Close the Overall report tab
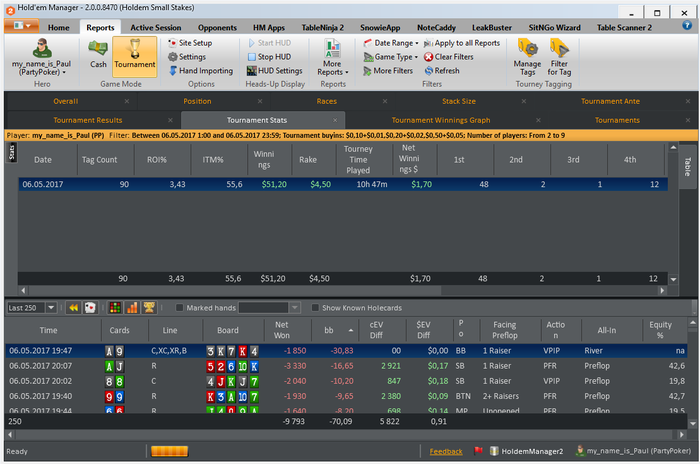700x464 pixels. coord(127,101)
